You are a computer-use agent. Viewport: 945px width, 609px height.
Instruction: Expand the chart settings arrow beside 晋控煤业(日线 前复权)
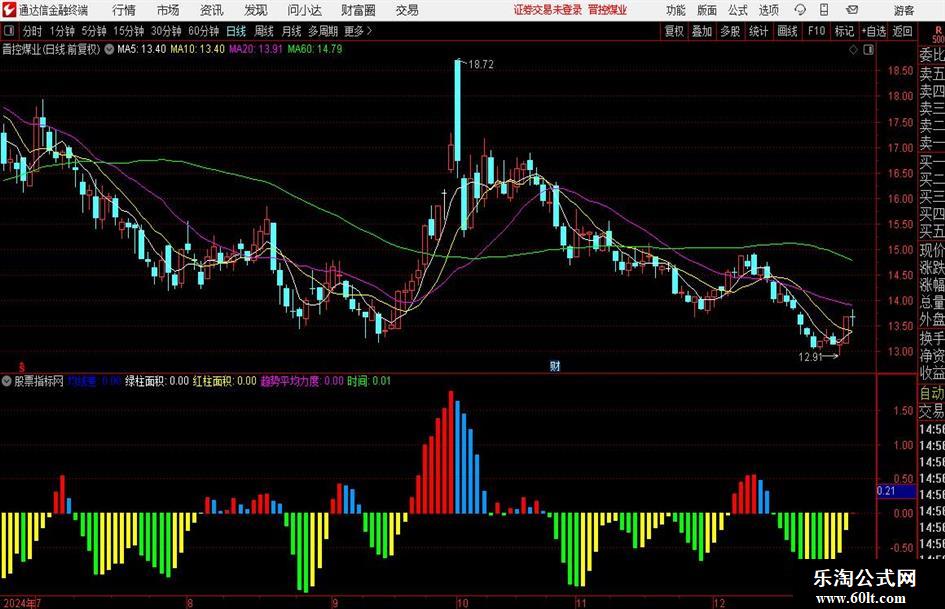point(109,49)
